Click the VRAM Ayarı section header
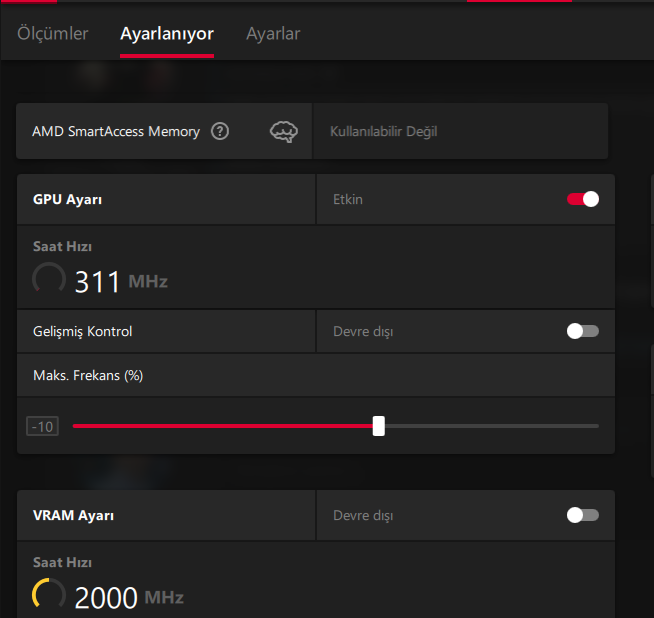 tap(74, 515)
